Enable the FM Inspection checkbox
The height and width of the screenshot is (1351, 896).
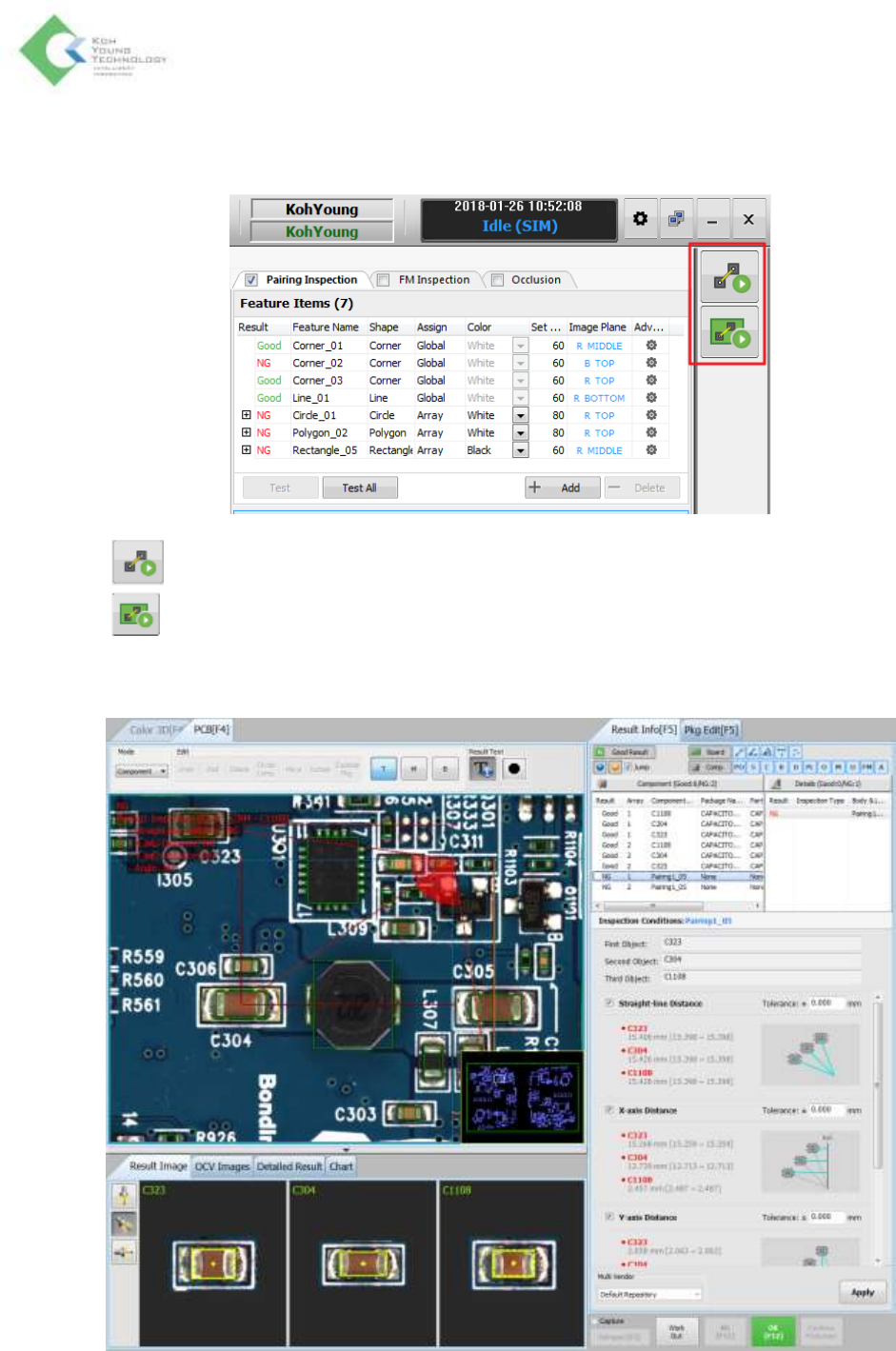pos(383,280)
